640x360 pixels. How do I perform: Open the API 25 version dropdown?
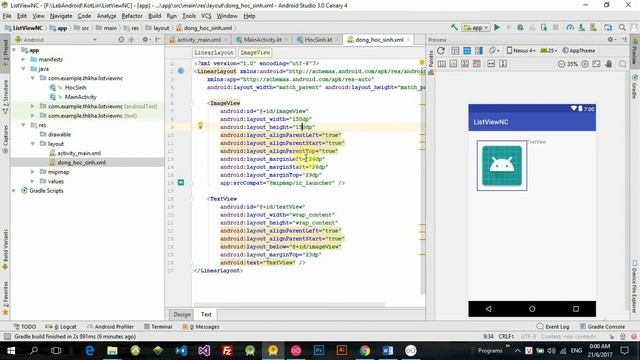pyautogui.click(x=549, y=51)
